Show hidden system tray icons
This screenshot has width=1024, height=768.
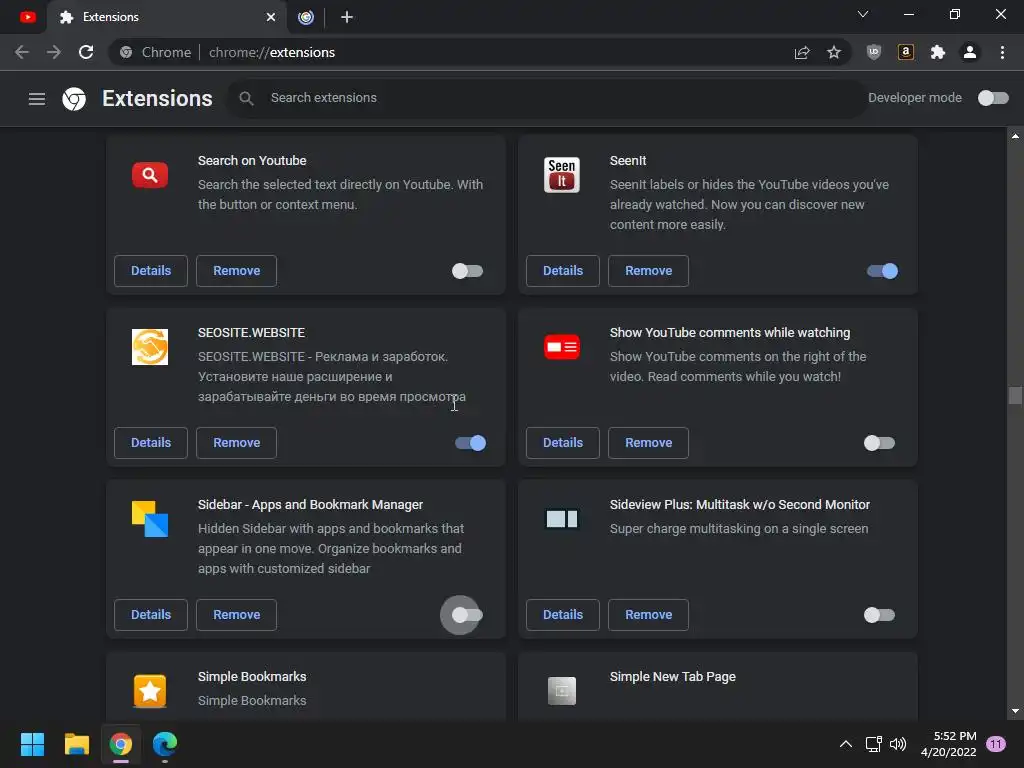[x=845, y=744]
